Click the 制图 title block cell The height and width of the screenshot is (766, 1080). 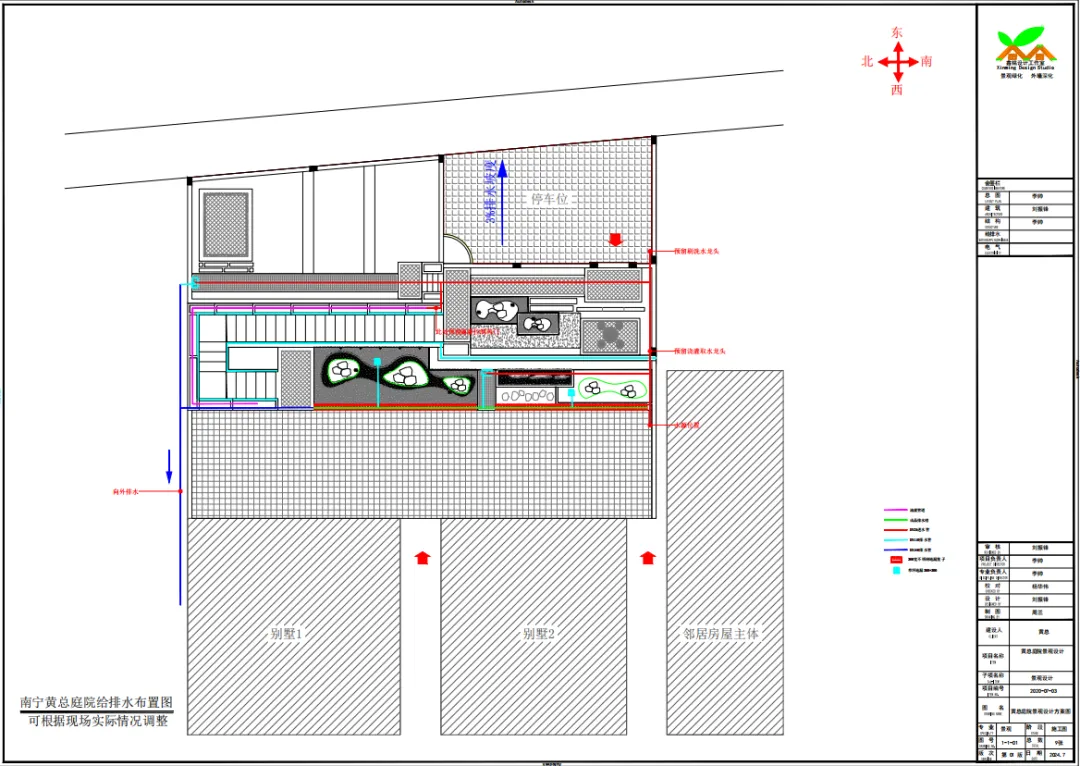(x=993, y=612)
